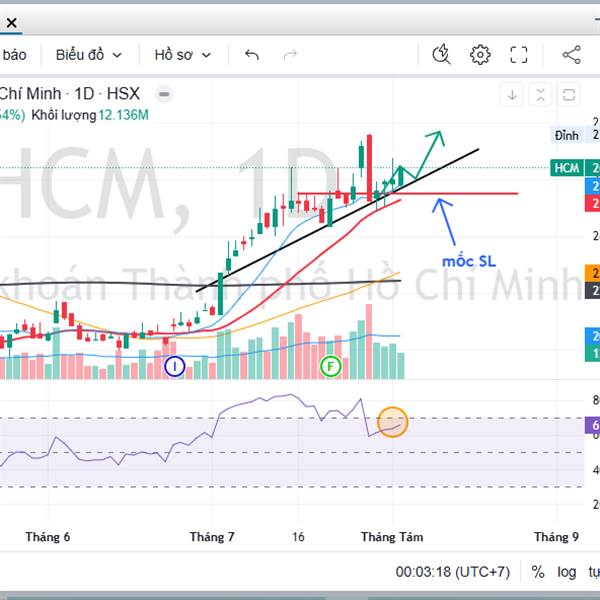Toggle fullscreen mode icon
The width and height of the screenshot is (600, 600).
(x=519, y=54)
